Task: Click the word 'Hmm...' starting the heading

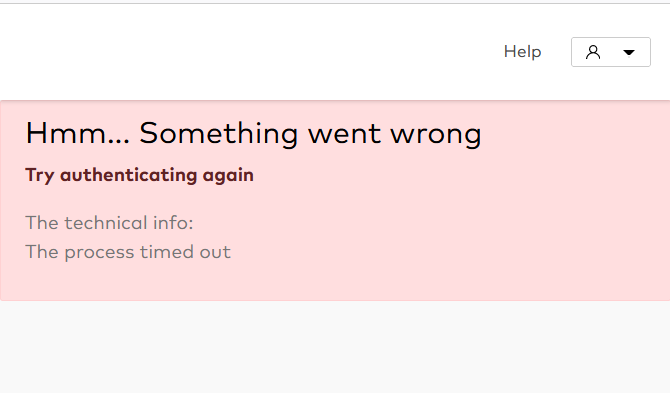Action: tap(78, 134)
